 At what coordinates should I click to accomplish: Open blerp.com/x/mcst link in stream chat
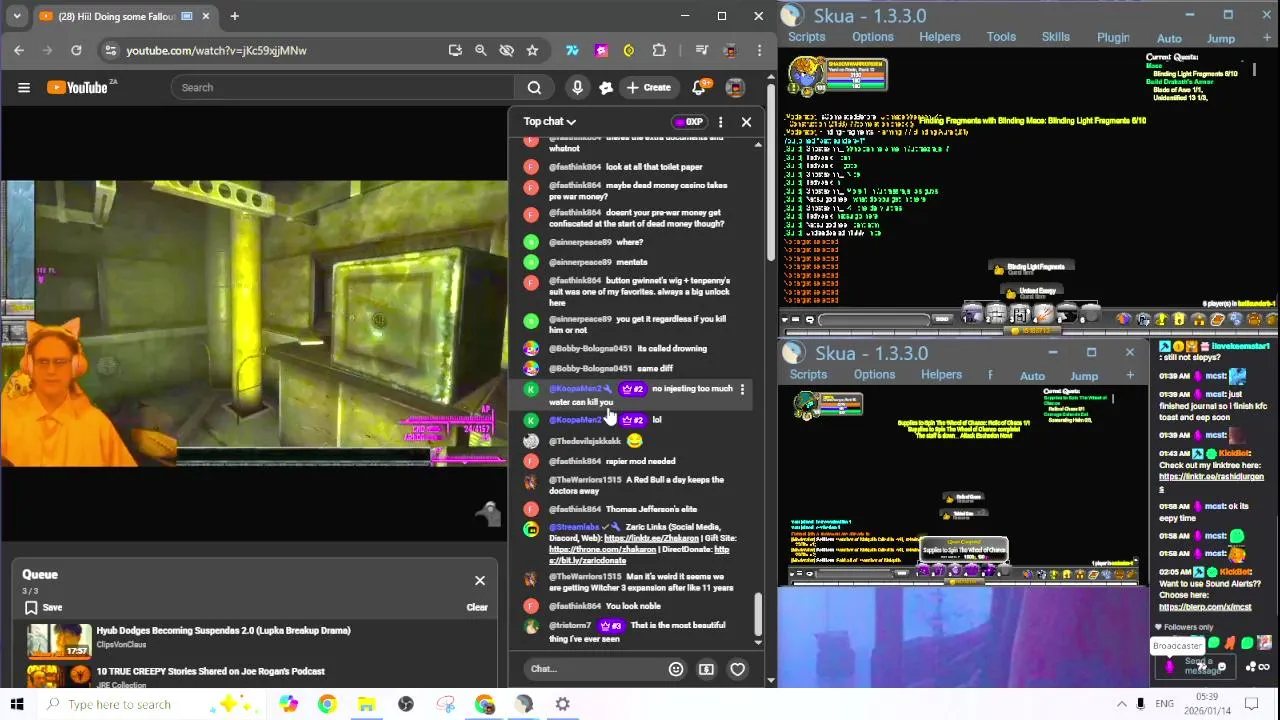pyautogui.click(x=1204, y=607)
